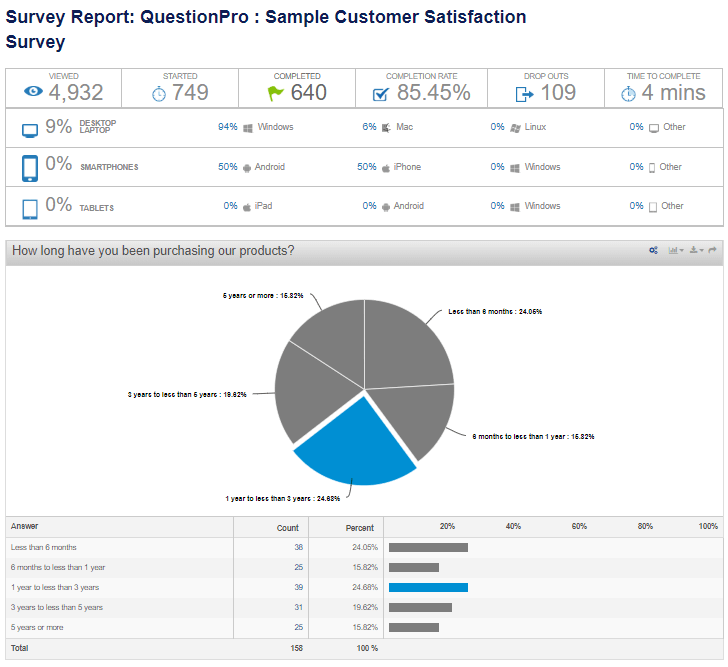
Task: Click the 94% Windows desktop percentage
Action: pos(227,127)
